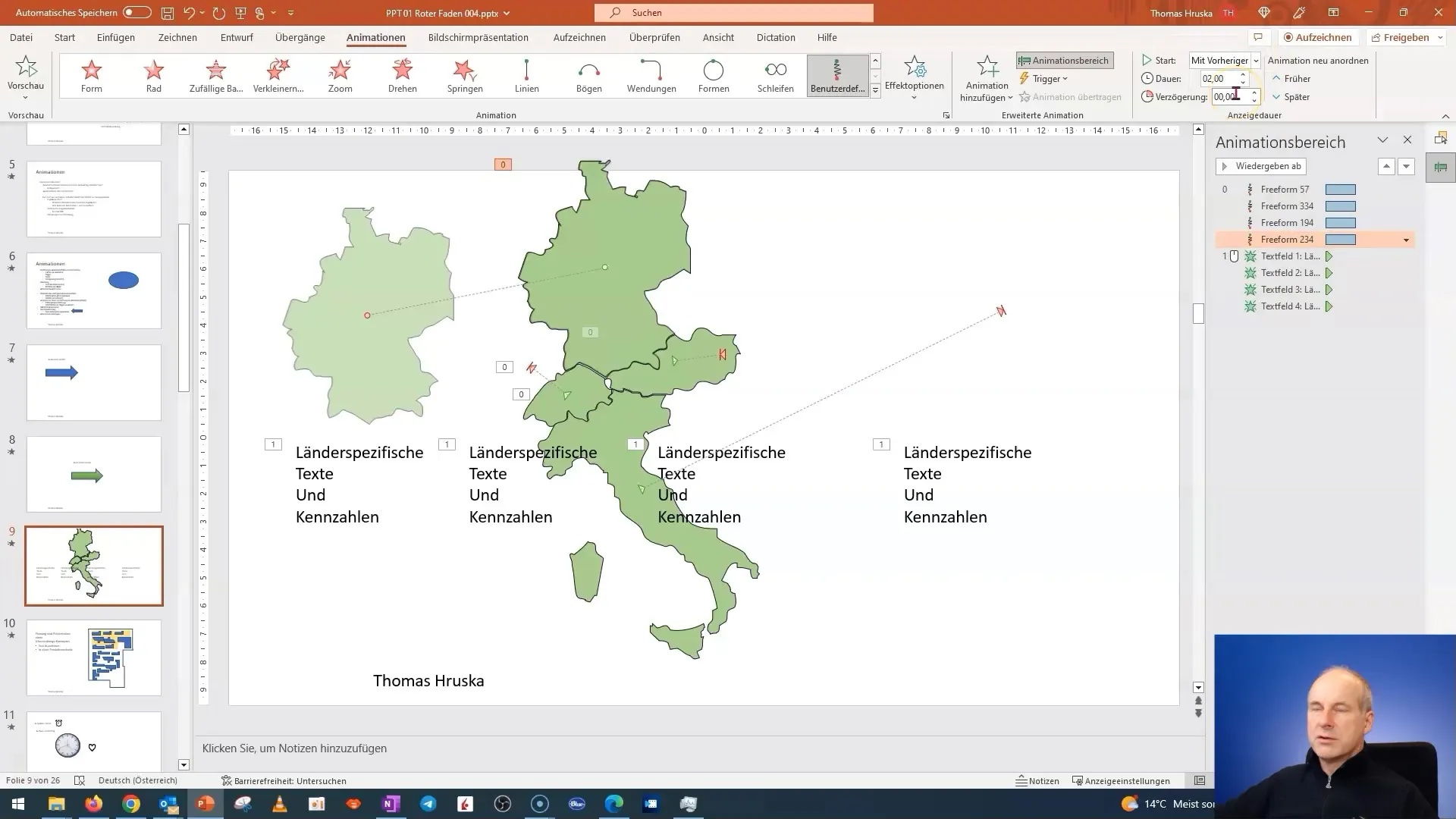Select the Drehen animation effect
The height and width of the screenshot is (819, 1456).
[403, 76]
